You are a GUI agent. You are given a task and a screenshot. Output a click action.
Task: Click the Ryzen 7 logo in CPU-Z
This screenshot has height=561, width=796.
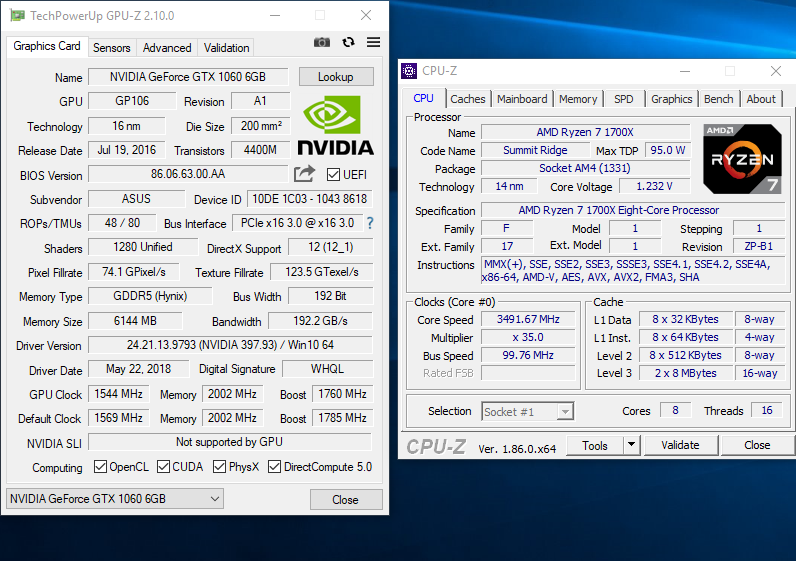pyautogui.click(x=742, y=159)
